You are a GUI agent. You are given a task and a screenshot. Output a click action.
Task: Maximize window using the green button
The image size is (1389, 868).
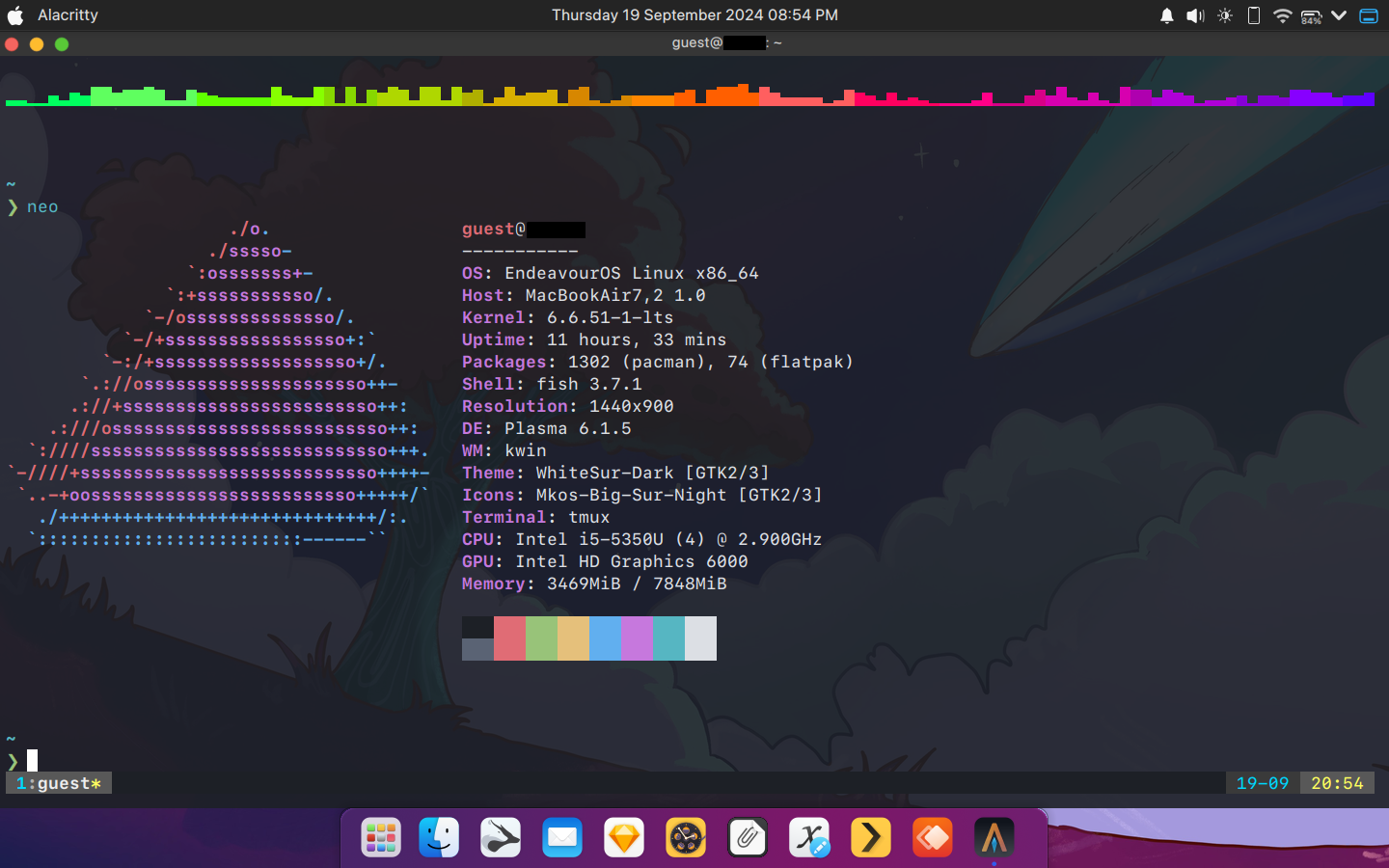coord(62,43)
